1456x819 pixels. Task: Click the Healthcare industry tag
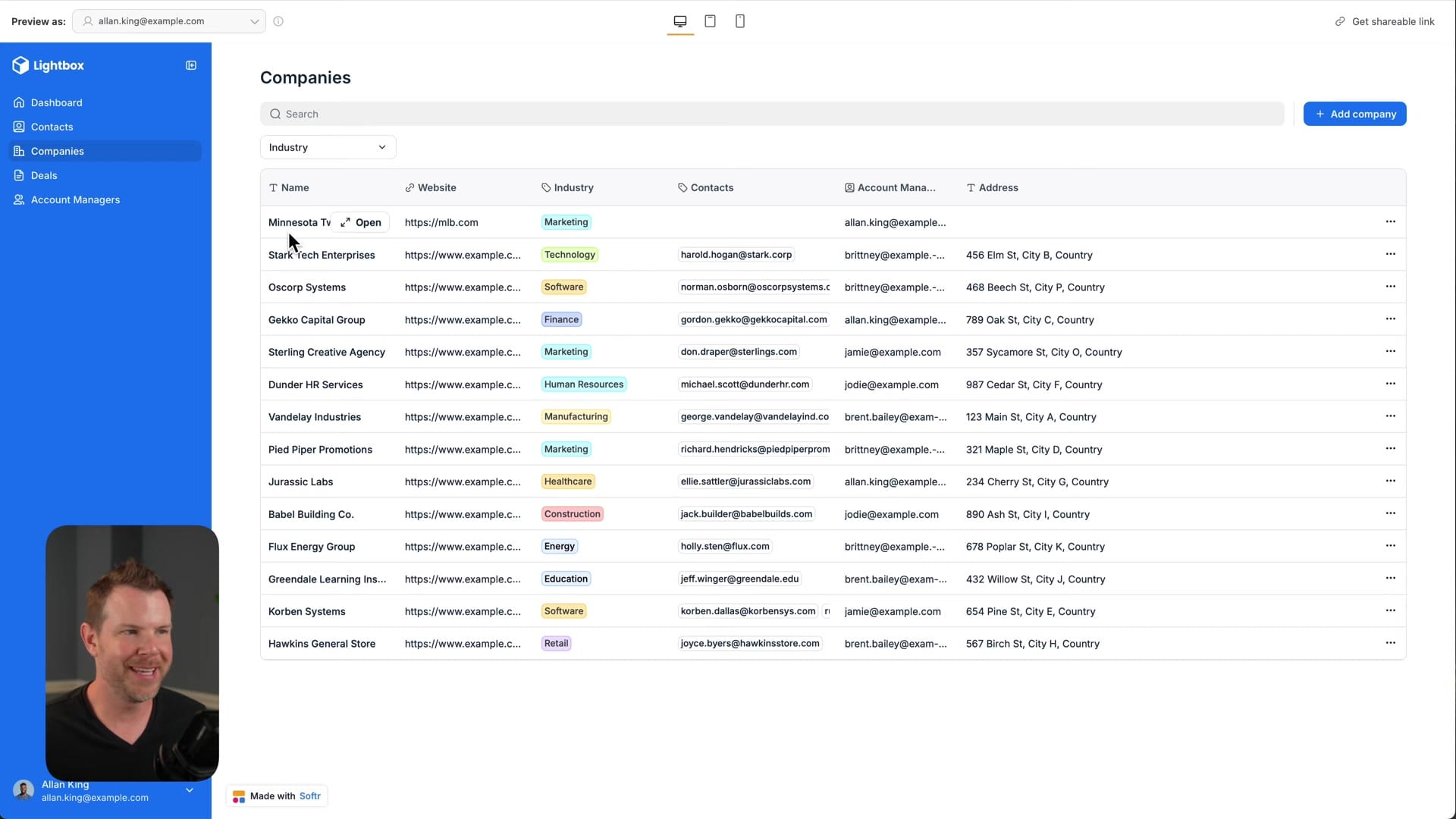click(568, 482)
